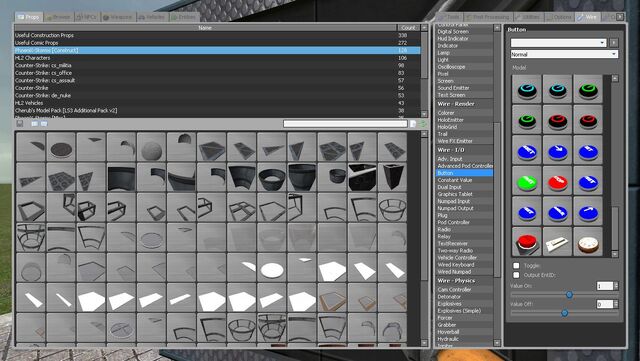Choose the Graphics Tablet wire tool
This screenshot has width=640, height=361.
(464, 194)
